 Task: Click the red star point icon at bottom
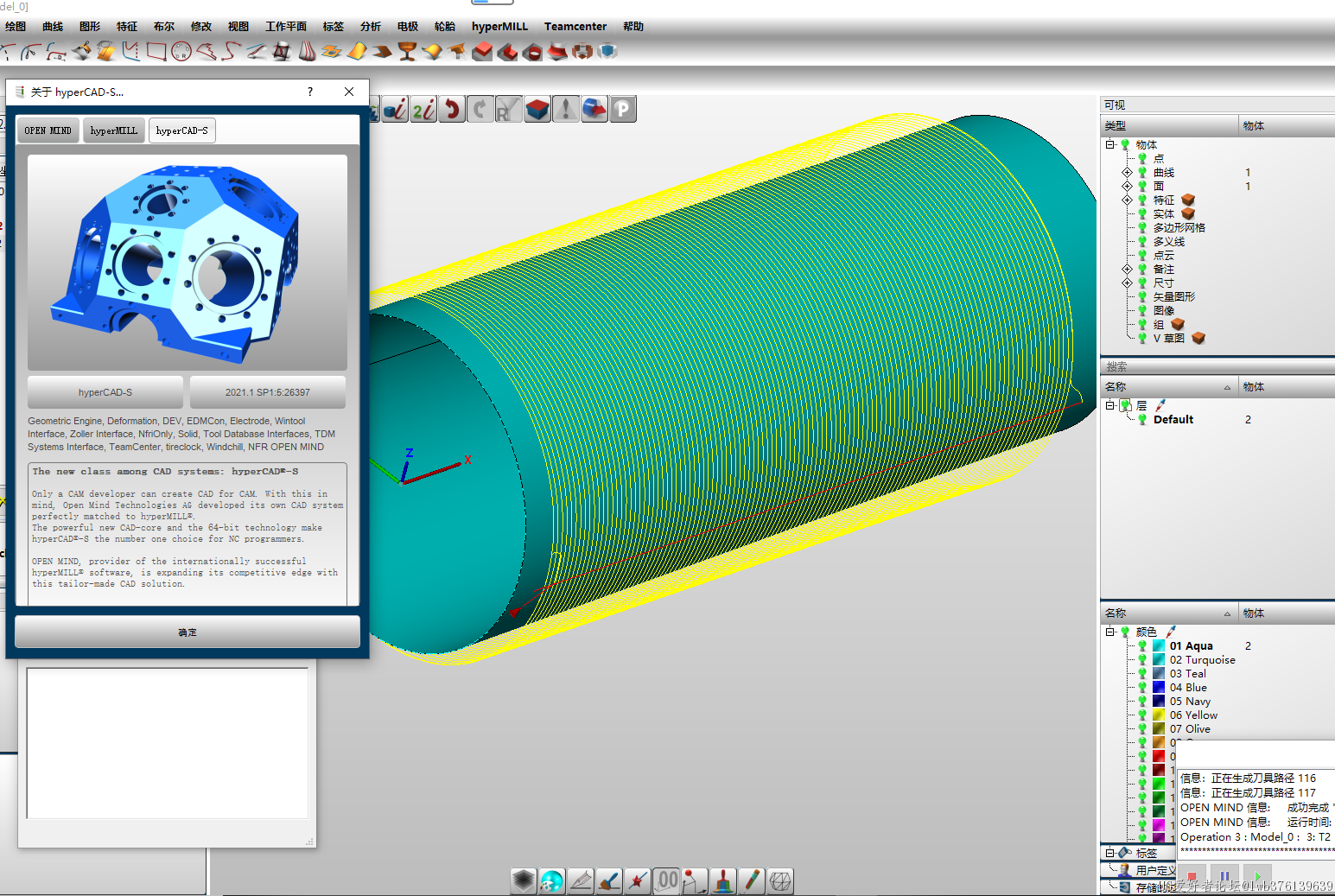point(638,881)
